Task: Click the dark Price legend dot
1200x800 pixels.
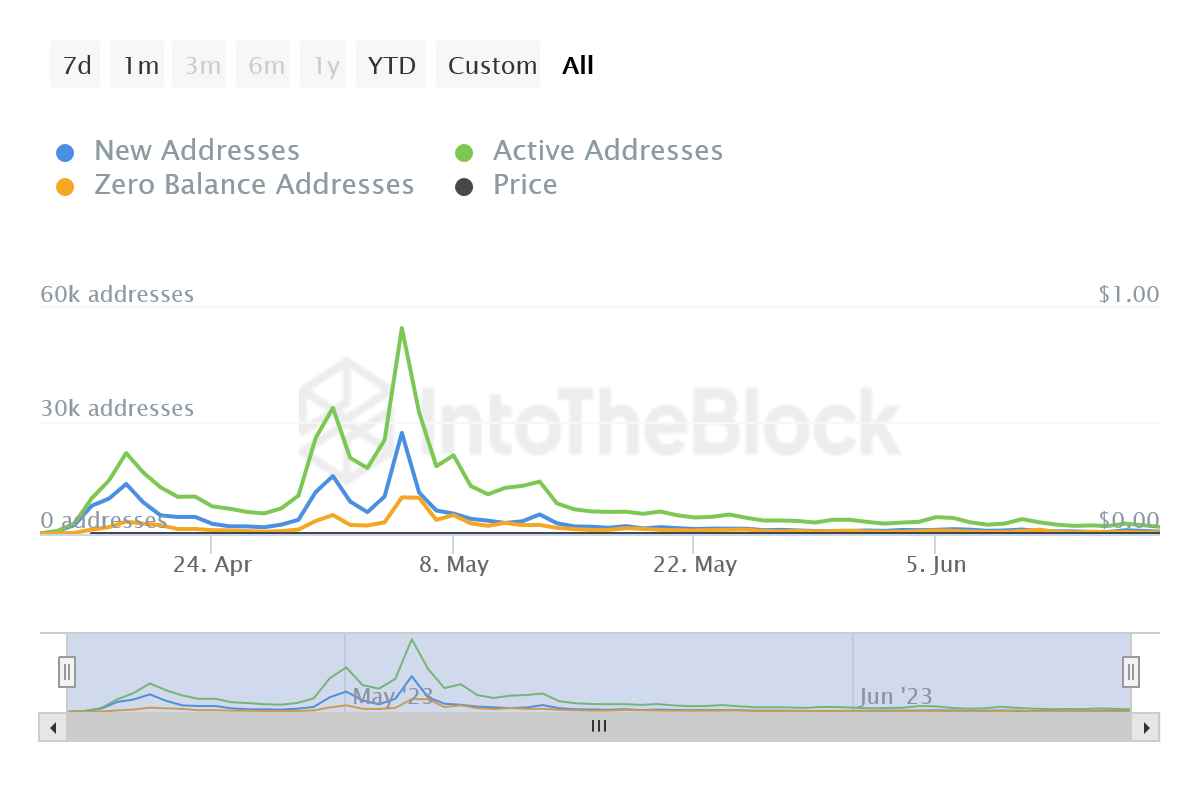Action: 464,187
